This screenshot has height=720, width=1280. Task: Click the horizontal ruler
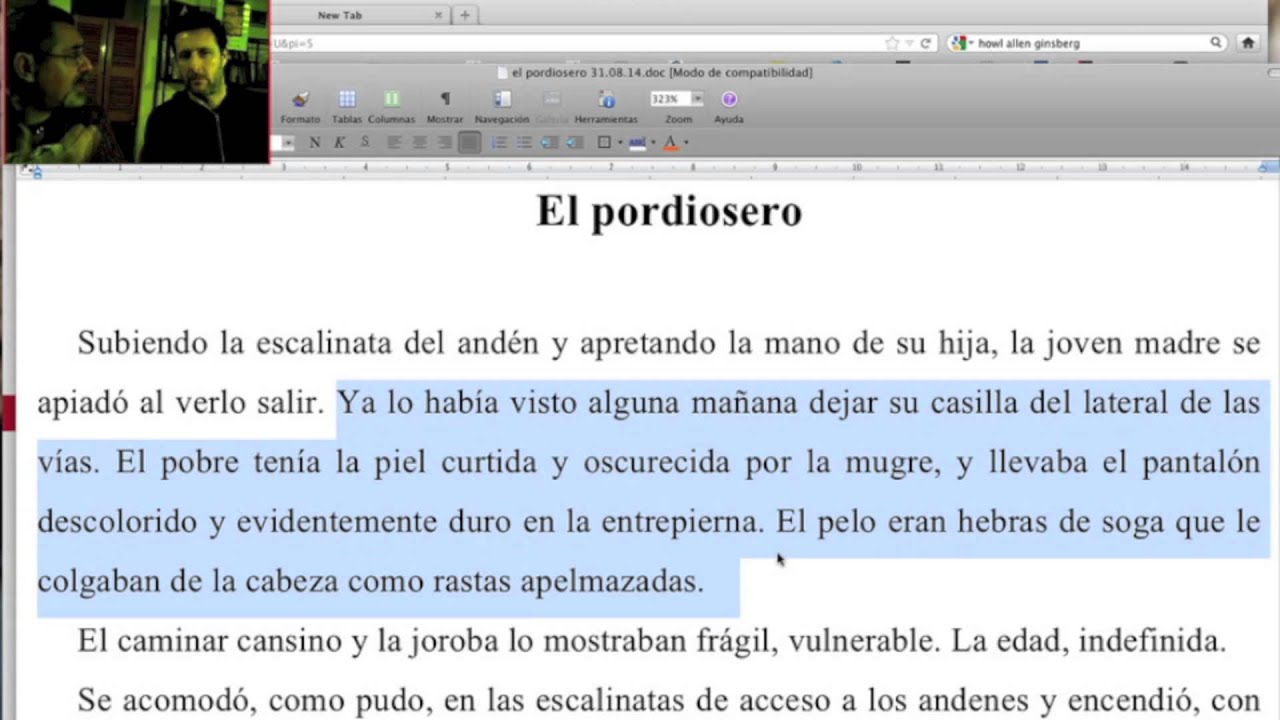tap(648, 168)
